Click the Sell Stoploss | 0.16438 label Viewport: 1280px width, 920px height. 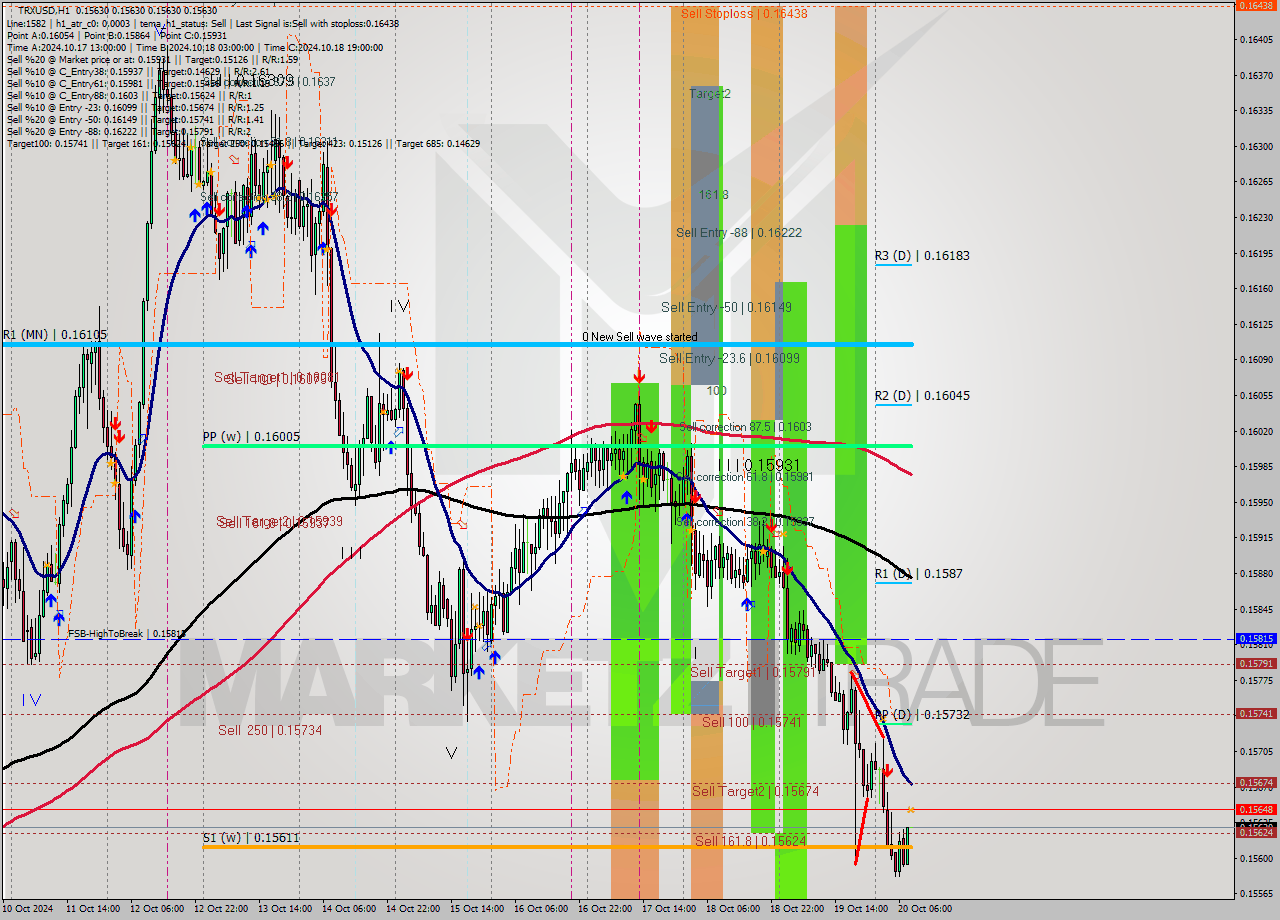[x=744, y=14]
